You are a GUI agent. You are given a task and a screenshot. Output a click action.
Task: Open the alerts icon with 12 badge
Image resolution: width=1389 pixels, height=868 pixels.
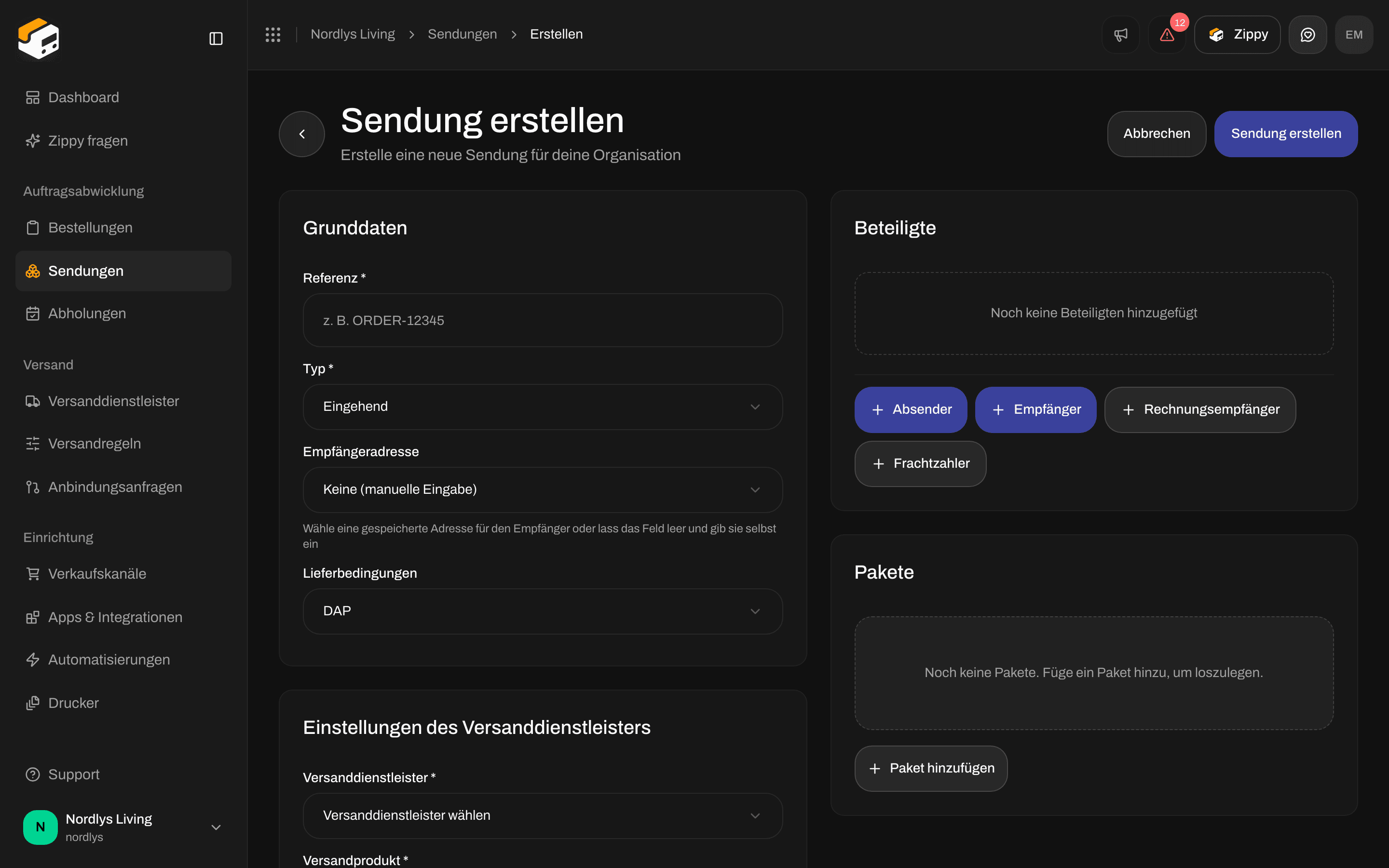tap(1167, 34)
